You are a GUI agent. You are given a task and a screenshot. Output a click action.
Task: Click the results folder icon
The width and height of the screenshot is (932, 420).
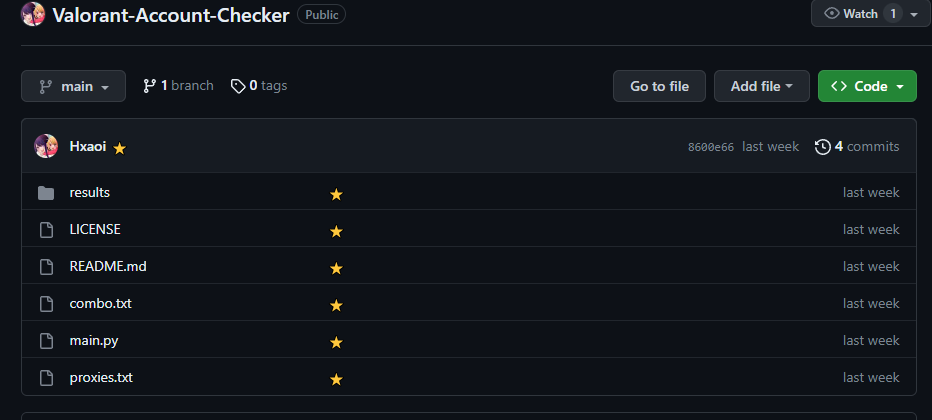(x=45, y=193)
